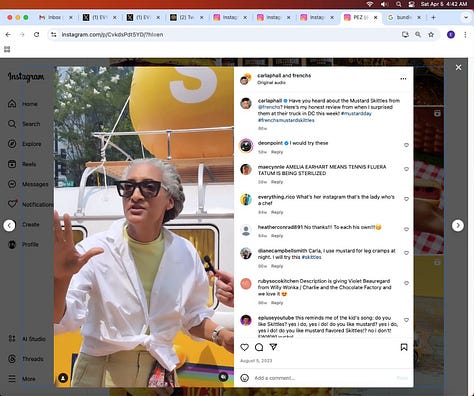Open deonpoint's profile picture
Viewport: 474px width, 396px height.
pos(246,146)
